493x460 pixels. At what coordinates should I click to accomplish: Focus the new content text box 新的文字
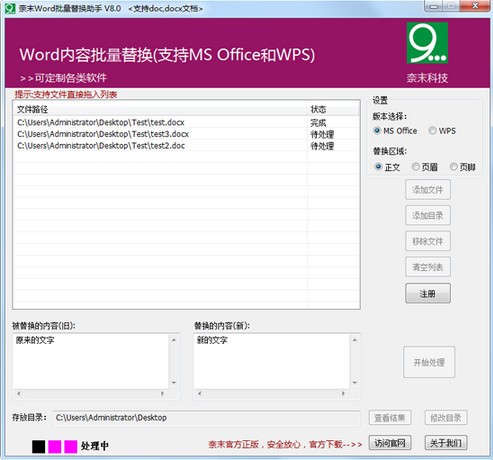271,361
